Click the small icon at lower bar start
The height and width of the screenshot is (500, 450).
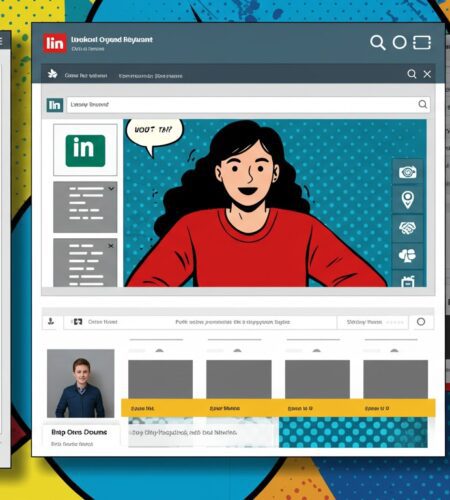pos(77,322)
